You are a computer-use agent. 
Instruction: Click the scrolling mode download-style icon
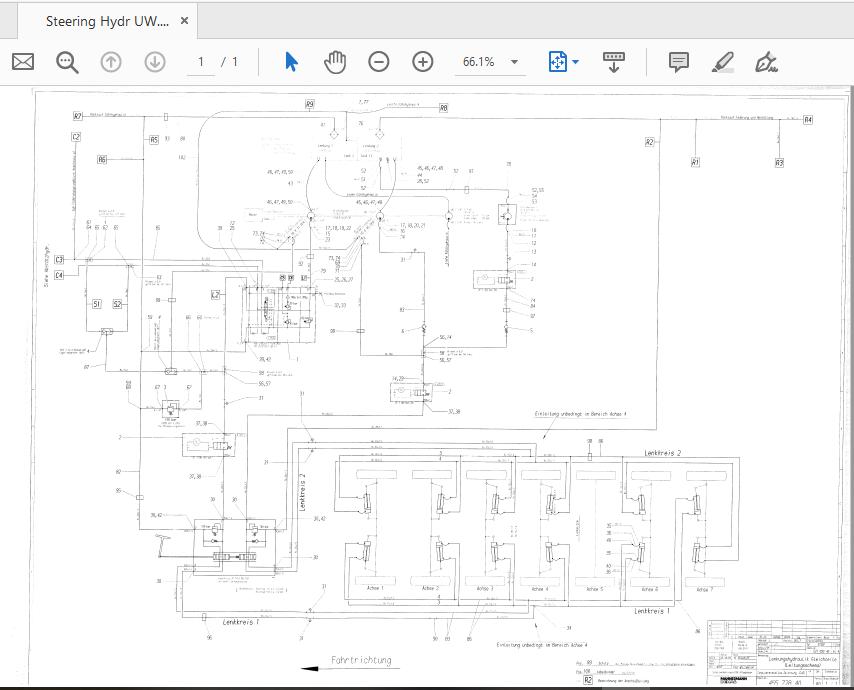coord(614,62)
